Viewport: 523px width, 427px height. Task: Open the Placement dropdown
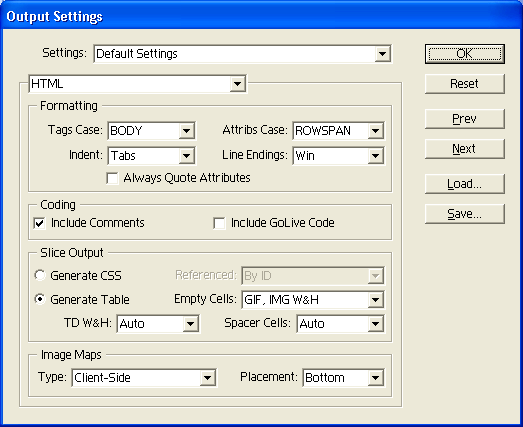point(344,378)
